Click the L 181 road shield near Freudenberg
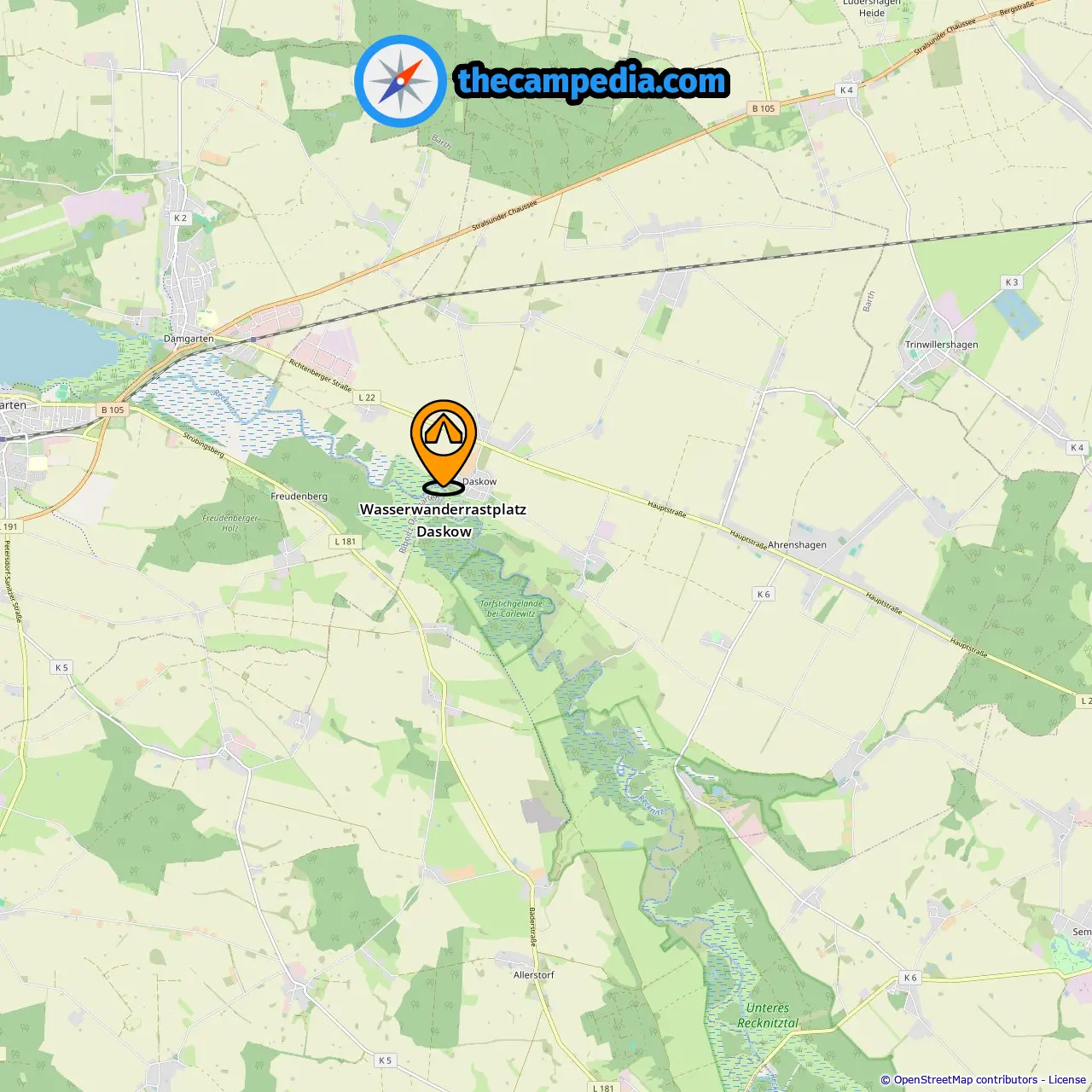 (346, 541)
